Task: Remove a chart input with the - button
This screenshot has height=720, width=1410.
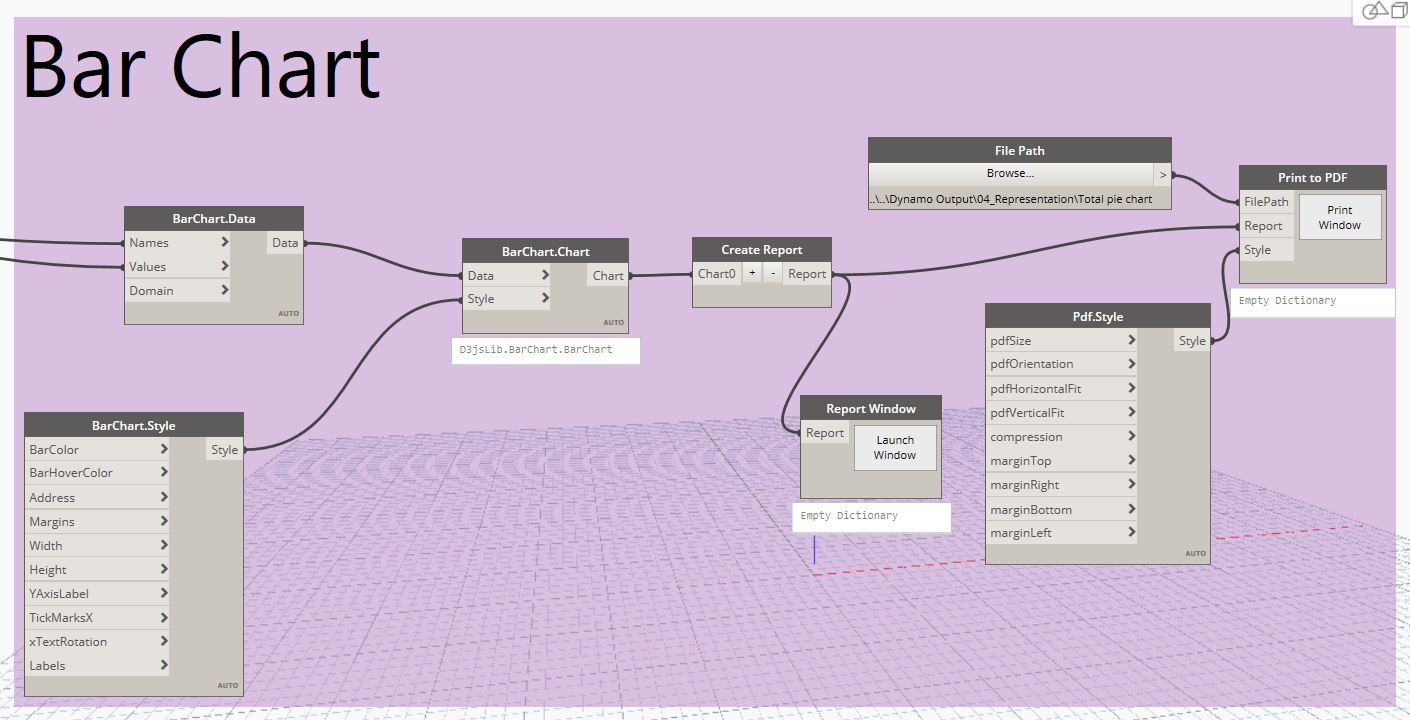Action: pyautogui.click(x=772, y=273)
